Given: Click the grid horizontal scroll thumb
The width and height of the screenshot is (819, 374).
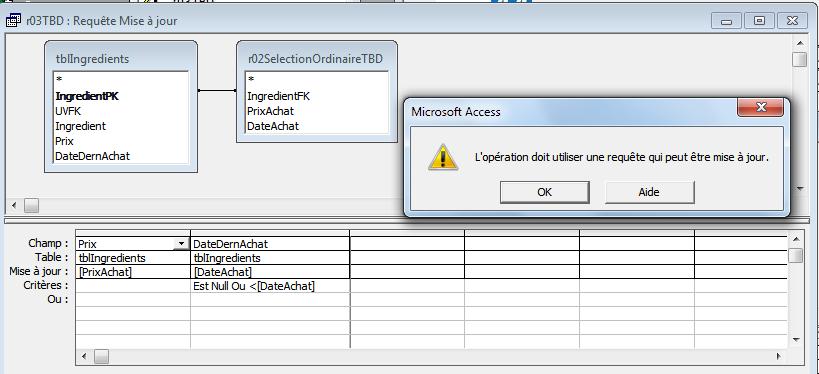Looking at the screenshot, I should [101, 356].
